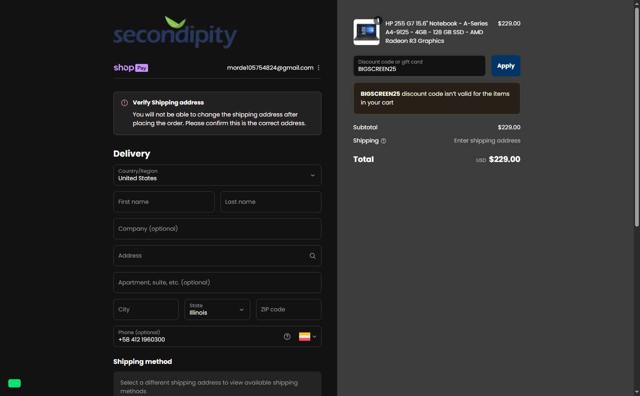Click the Enter shipping address text
This screenshot has width=640, height=396.
tap(487, 141)
